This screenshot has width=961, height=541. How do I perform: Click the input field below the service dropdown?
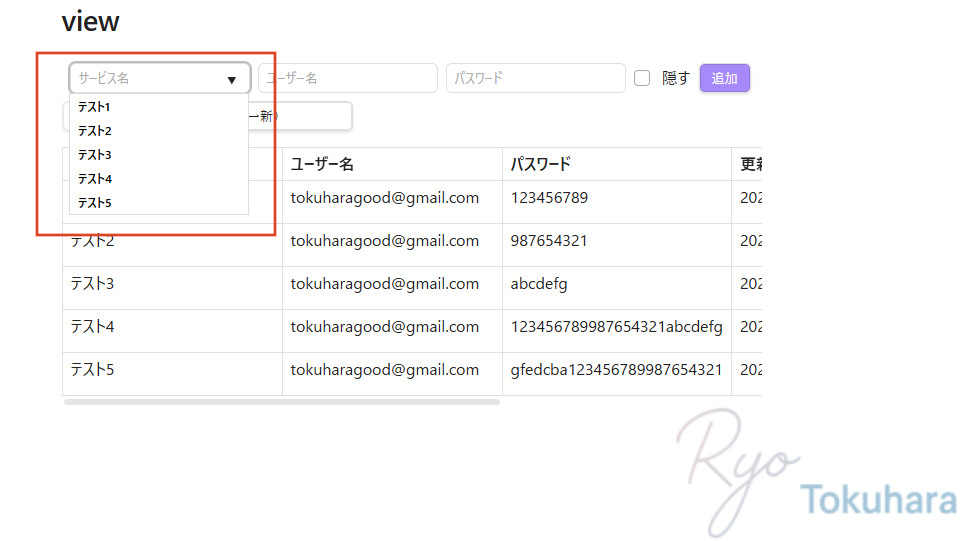tap(300, 116)
